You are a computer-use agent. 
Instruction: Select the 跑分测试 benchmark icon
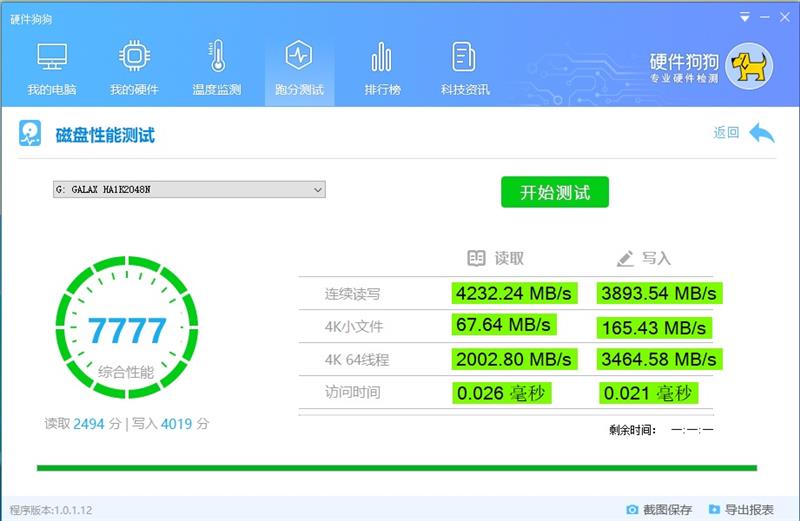pos(299,55)
